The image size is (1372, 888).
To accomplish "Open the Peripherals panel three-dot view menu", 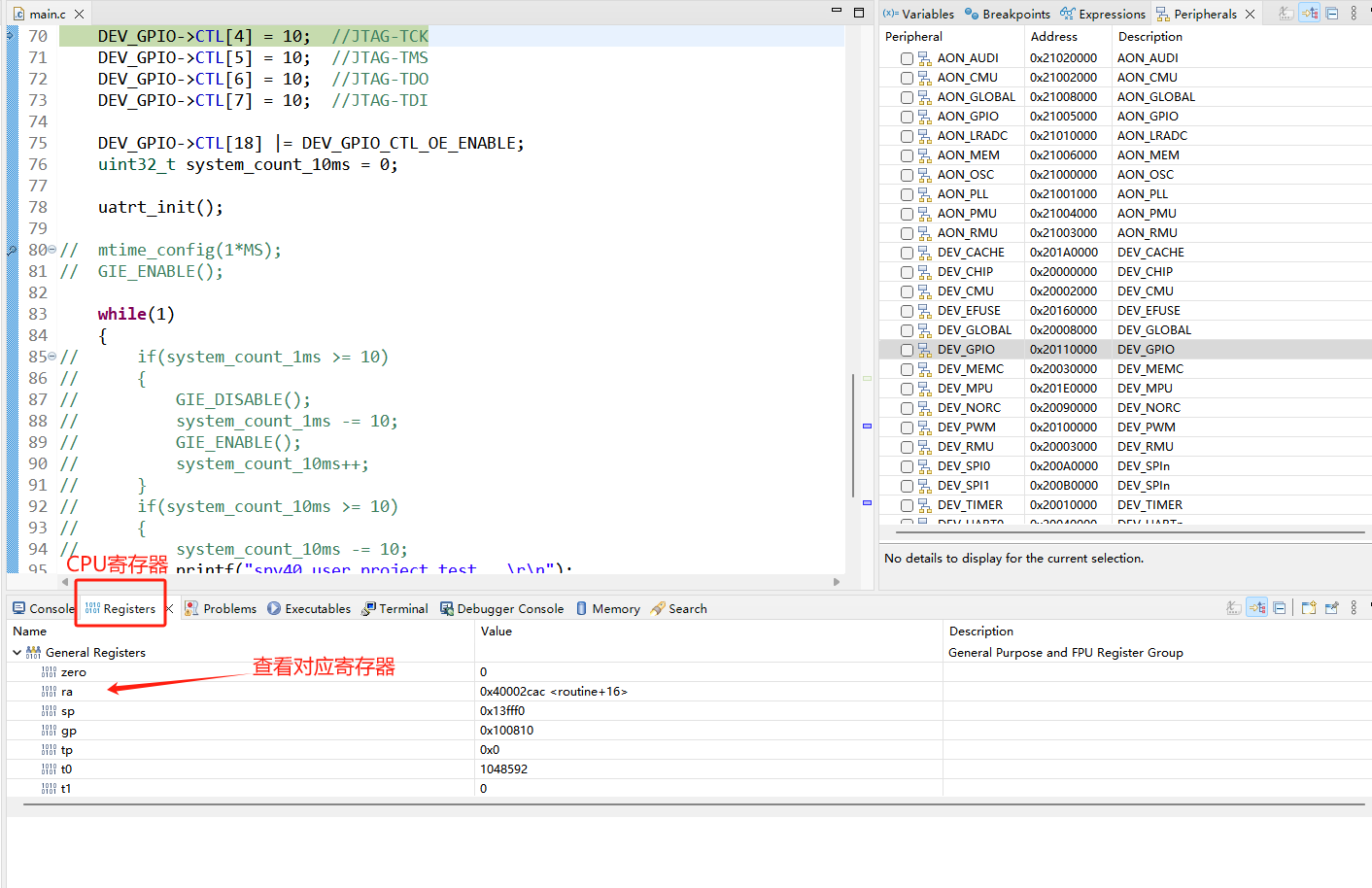I will tap(1354, 14).
